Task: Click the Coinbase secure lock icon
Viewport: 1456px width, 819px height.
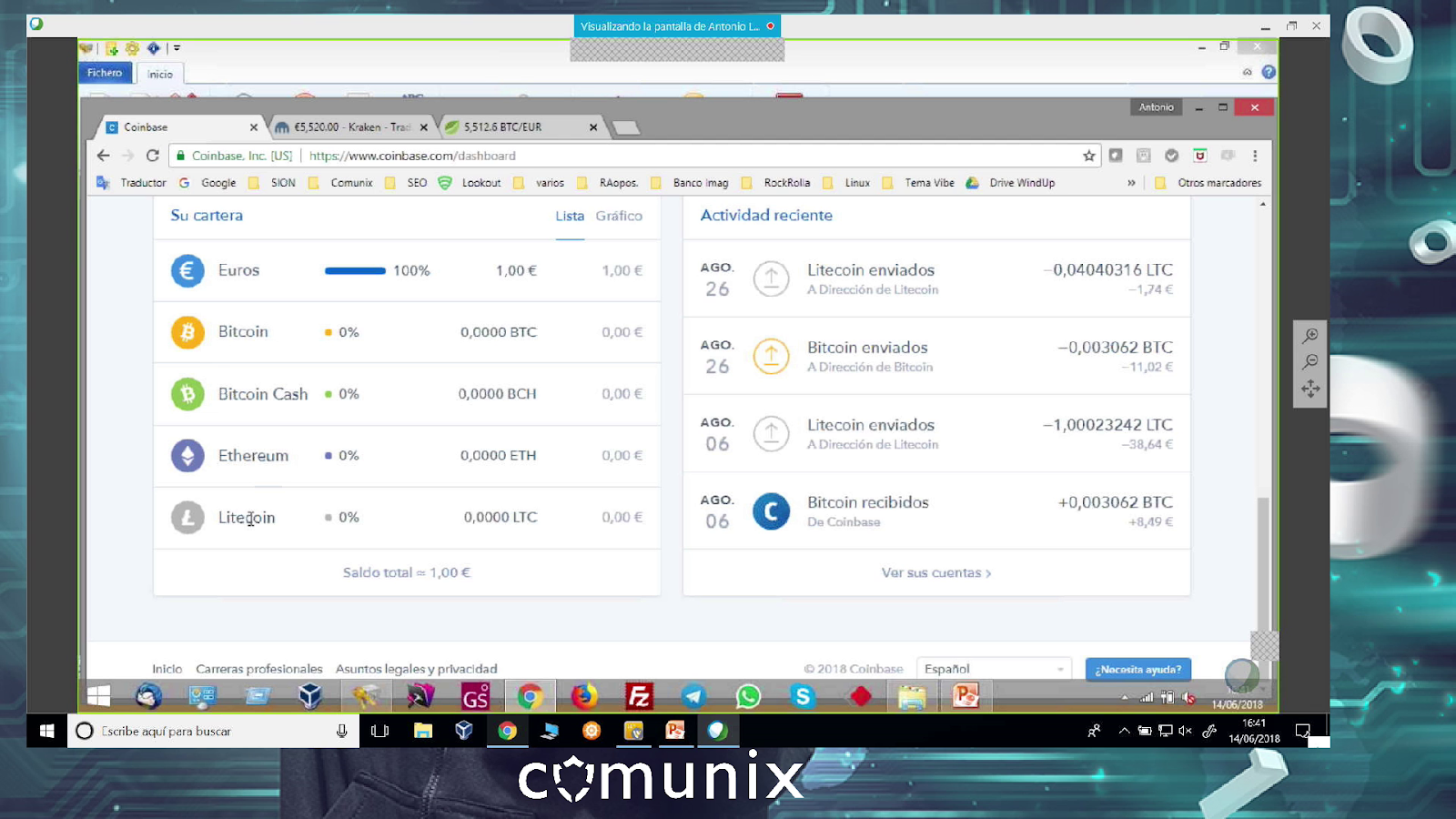Action: 180,156
